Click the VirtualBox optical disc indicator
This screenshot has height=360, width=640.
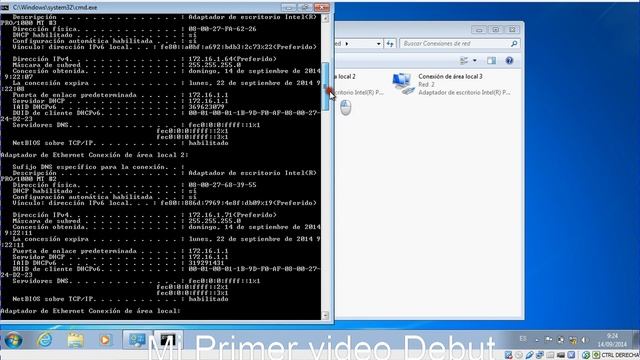(x=519, y=355)
